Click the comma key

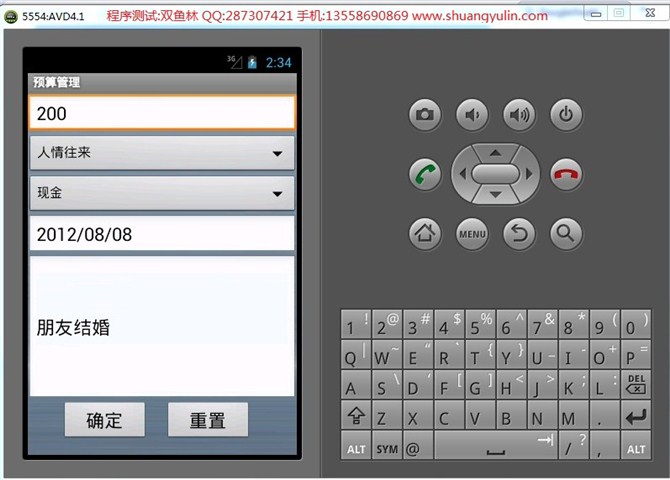tap(605, 445)
